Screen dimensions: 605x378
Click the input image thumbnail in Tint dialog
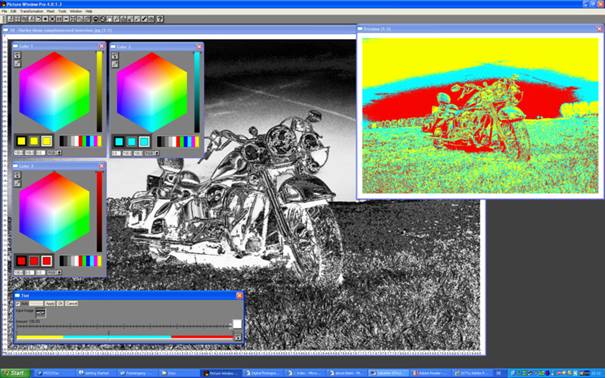(41, 313)
